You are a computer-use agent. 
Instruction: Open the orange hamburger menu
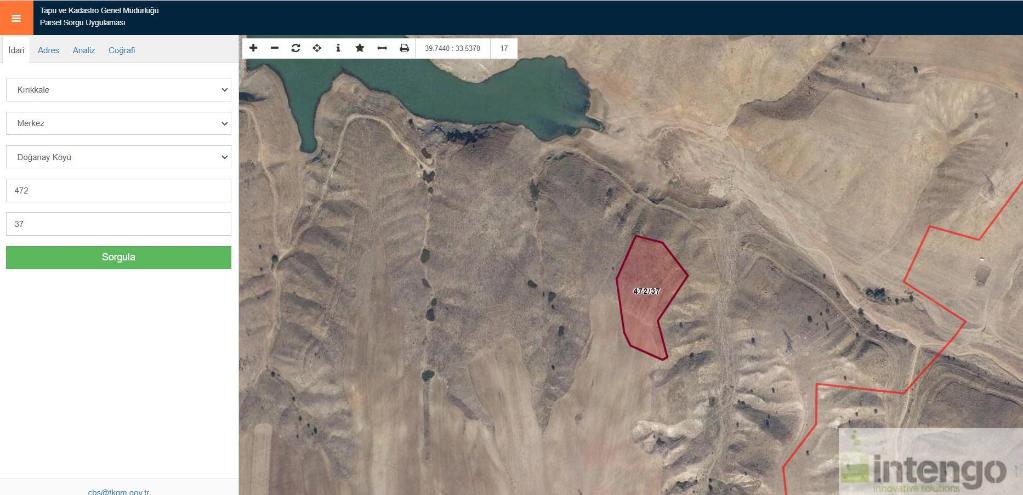coord(16,18)
